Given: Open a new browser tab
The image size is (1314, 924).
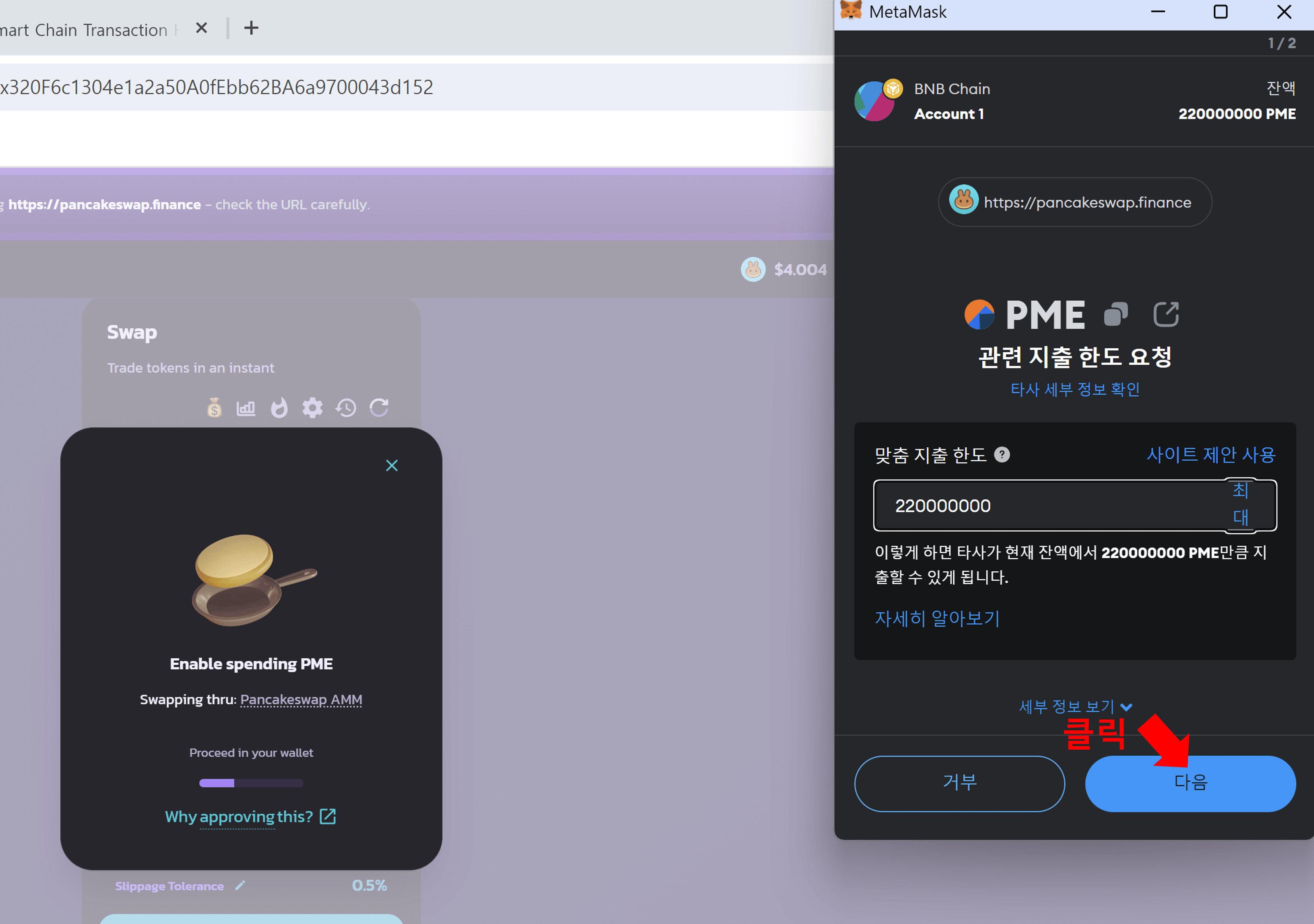Looking at the screenshot, I should click(x=251, y=28).
